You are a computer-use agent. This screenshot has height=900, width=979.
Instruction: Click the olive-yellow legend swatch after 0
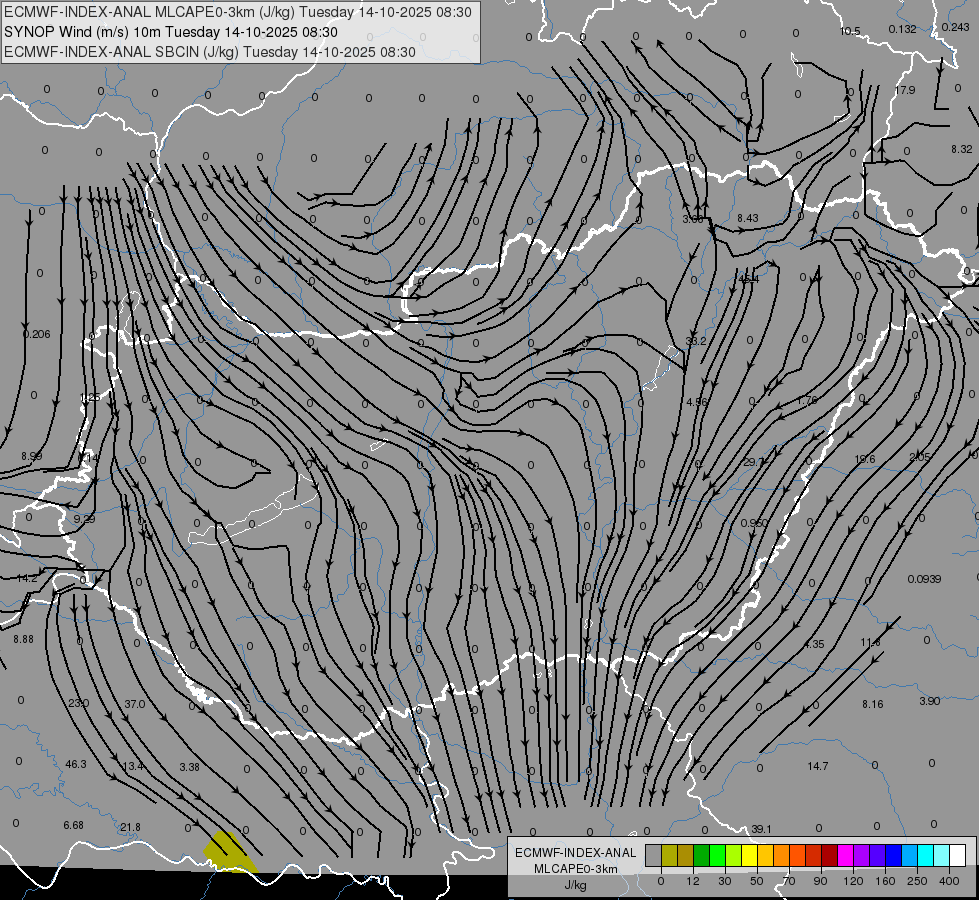669,855
